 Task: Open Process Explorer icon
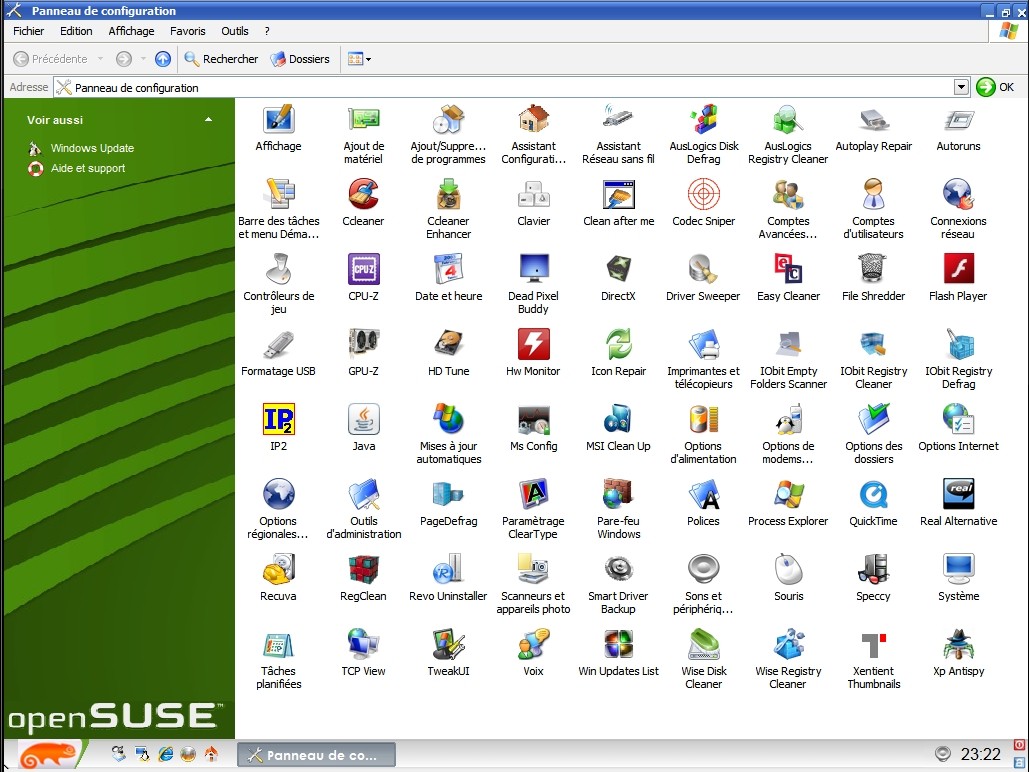[788, 494]
